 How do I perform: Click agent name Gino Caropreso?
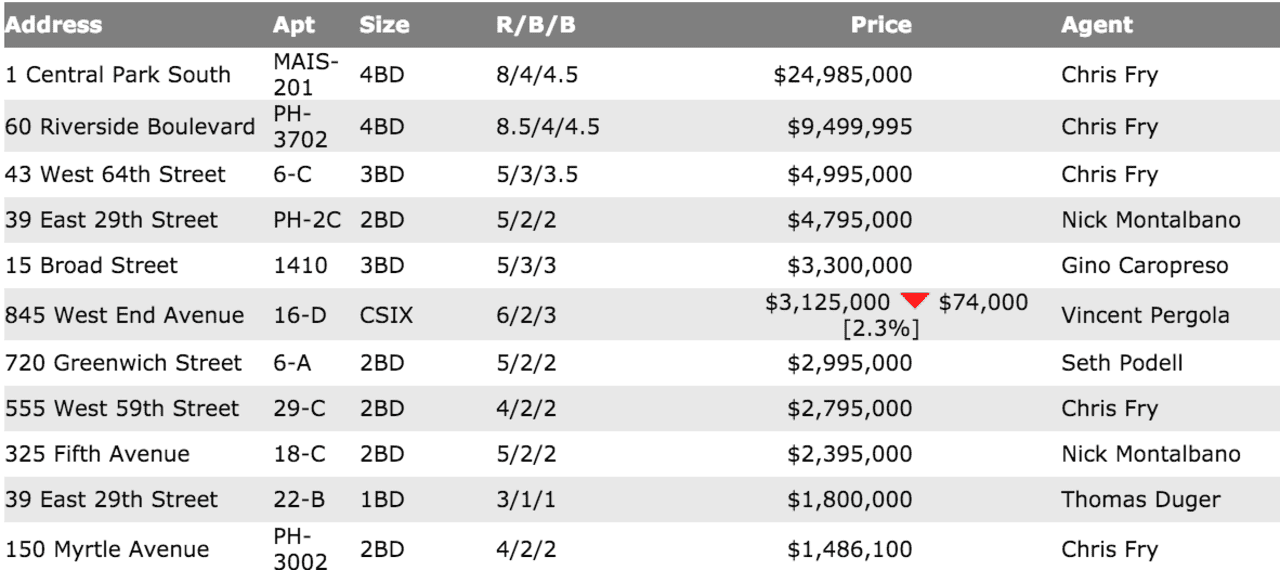tap(1145, 266)
